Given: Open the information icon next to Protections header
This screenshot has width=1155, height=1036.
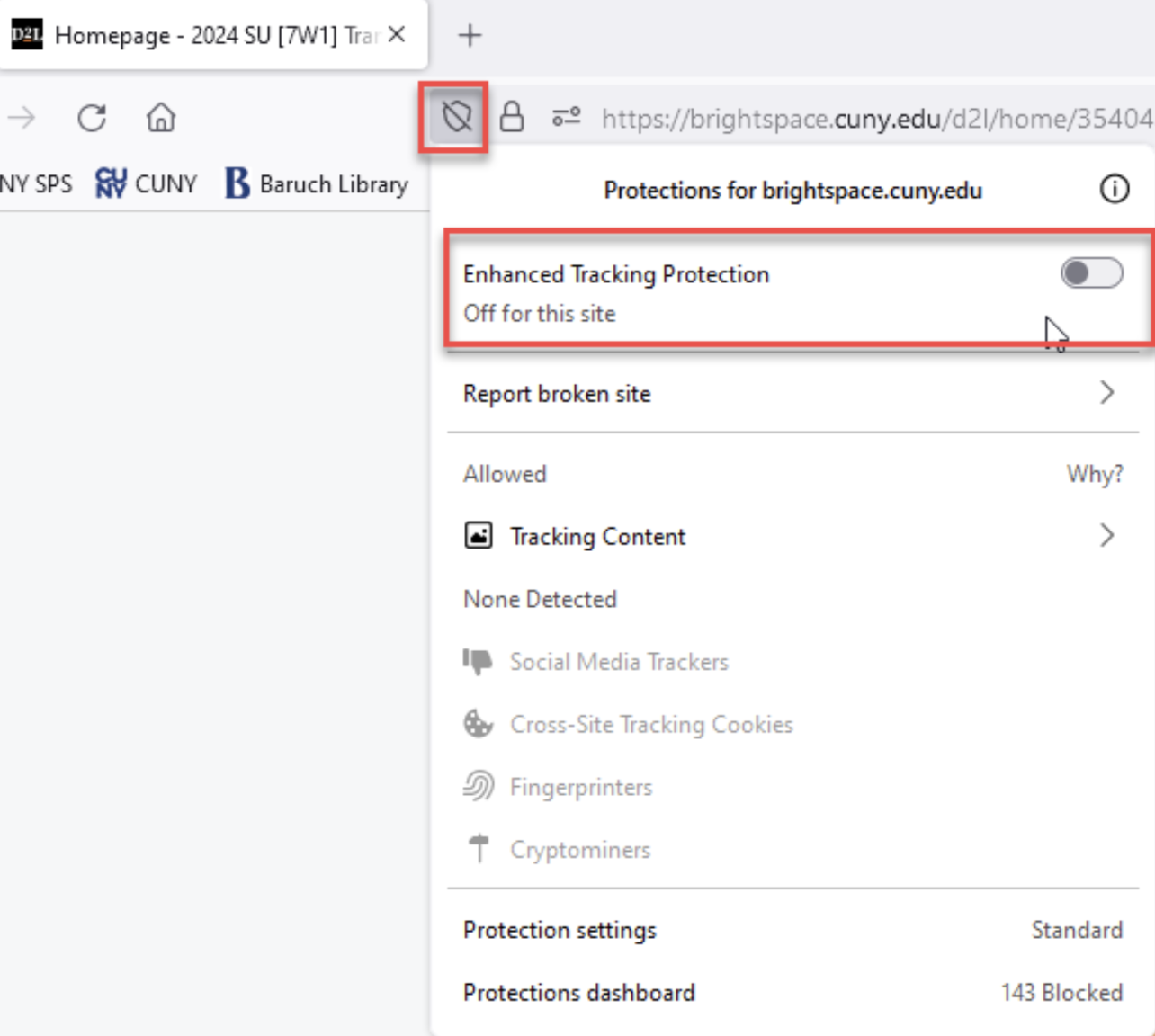Looking at the screenshot, I should [1115, 190].
